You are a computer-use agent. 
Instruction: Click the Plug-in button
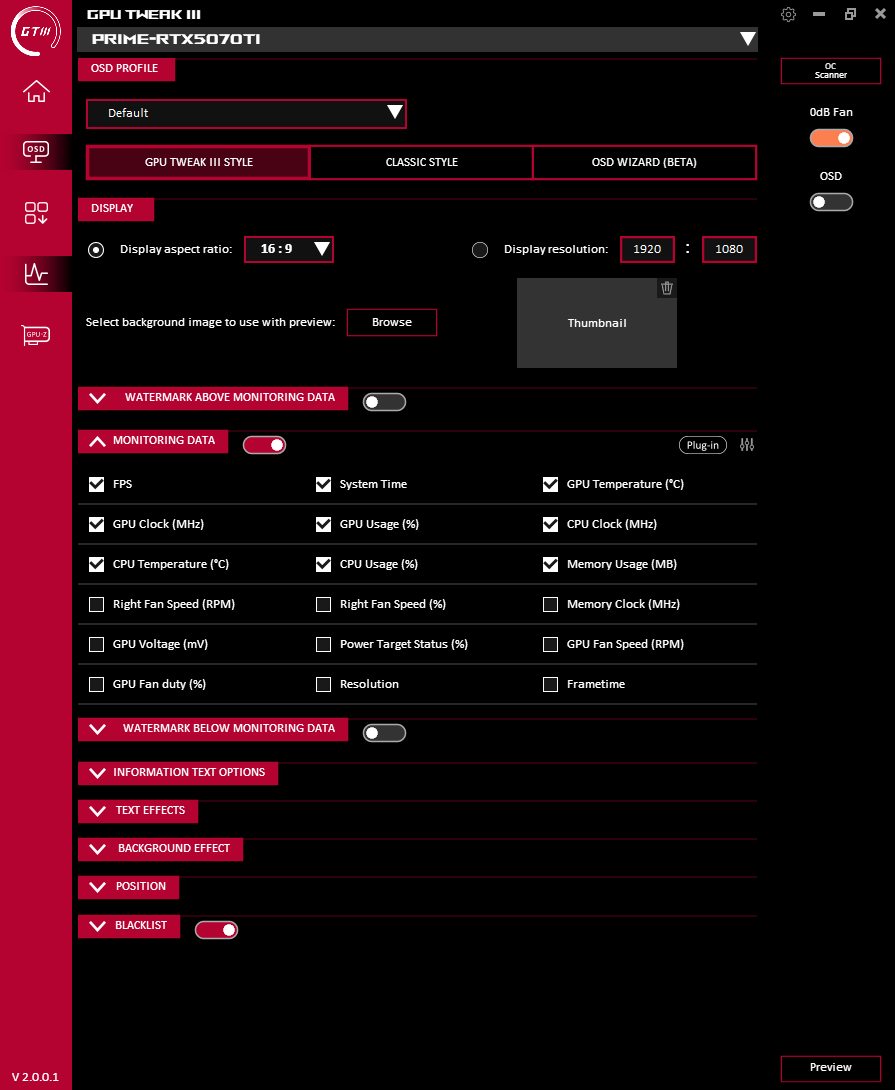click(x=702, y=445)
